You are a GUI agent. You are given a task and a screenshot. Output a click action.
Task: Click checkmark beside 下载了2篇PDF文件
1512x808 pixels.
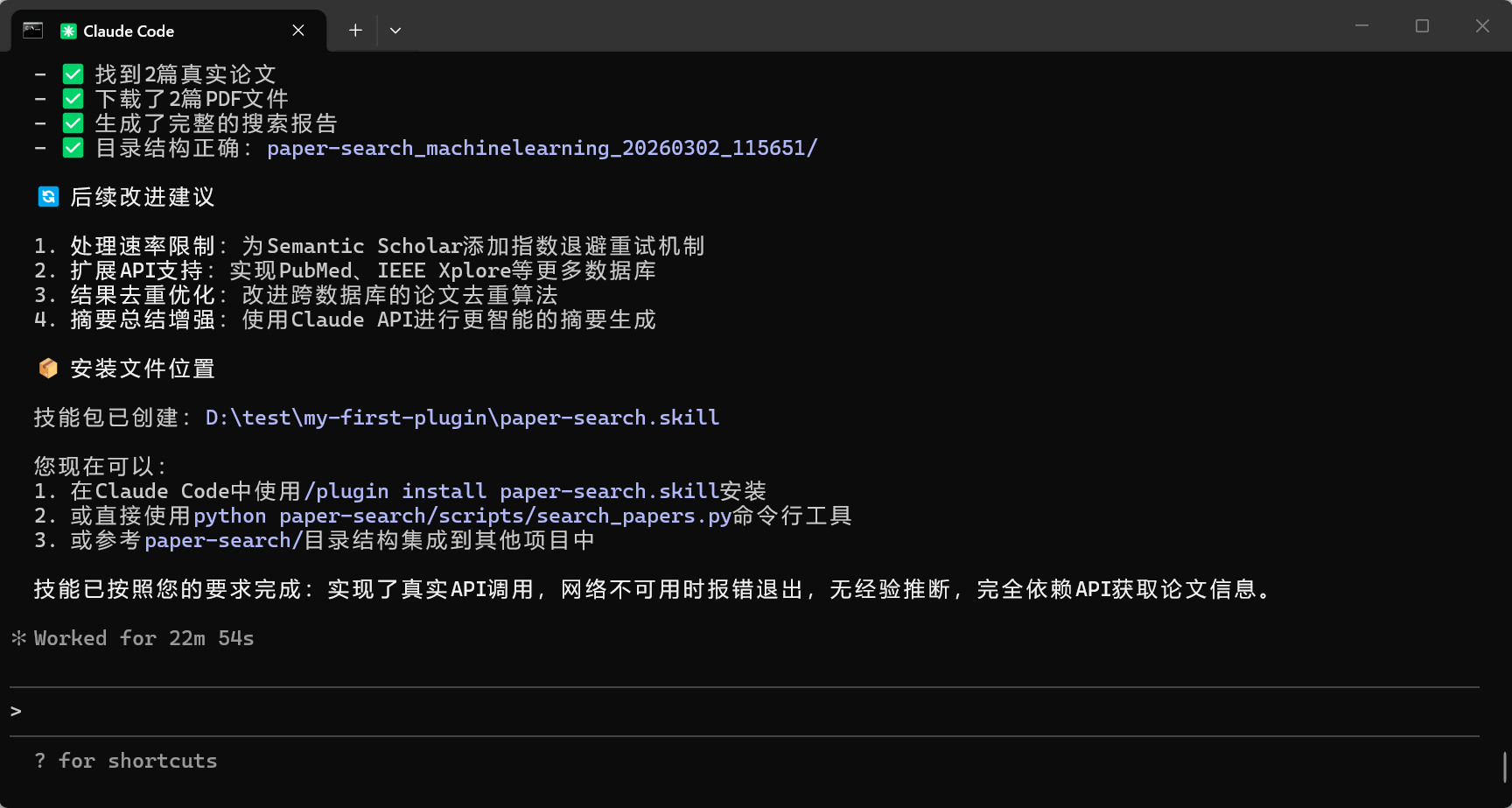click(73, 99)
